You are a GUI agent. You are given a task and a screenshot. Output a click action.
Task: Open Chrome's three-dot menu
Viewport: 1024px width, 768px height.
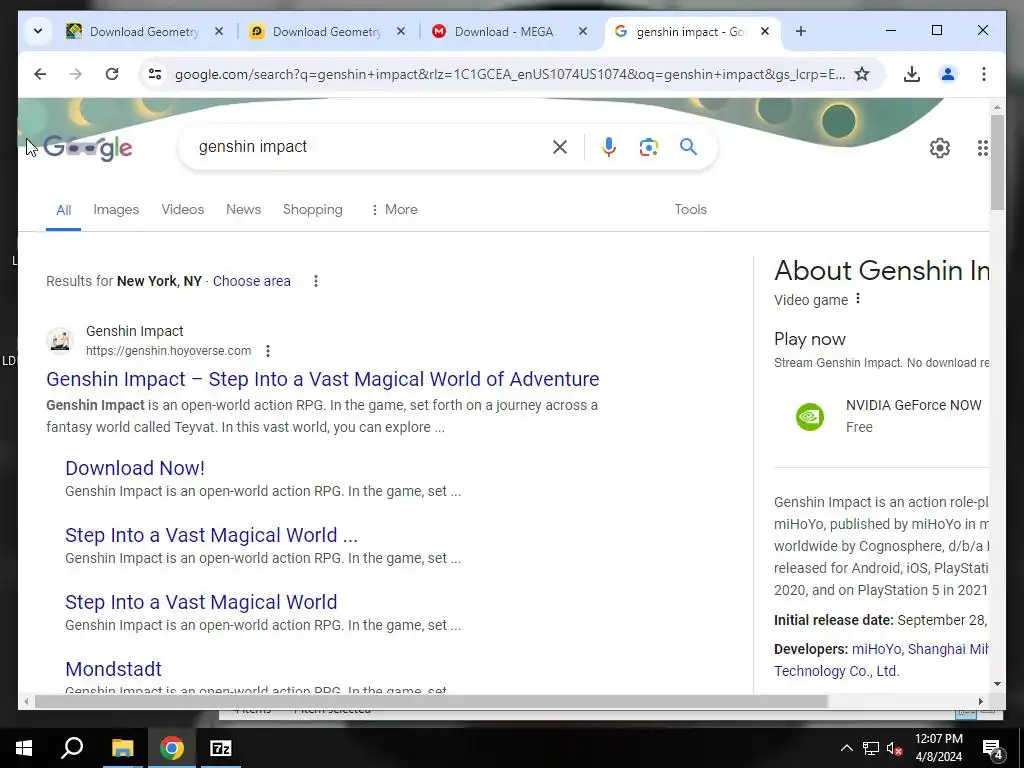[x=984, y=74]
